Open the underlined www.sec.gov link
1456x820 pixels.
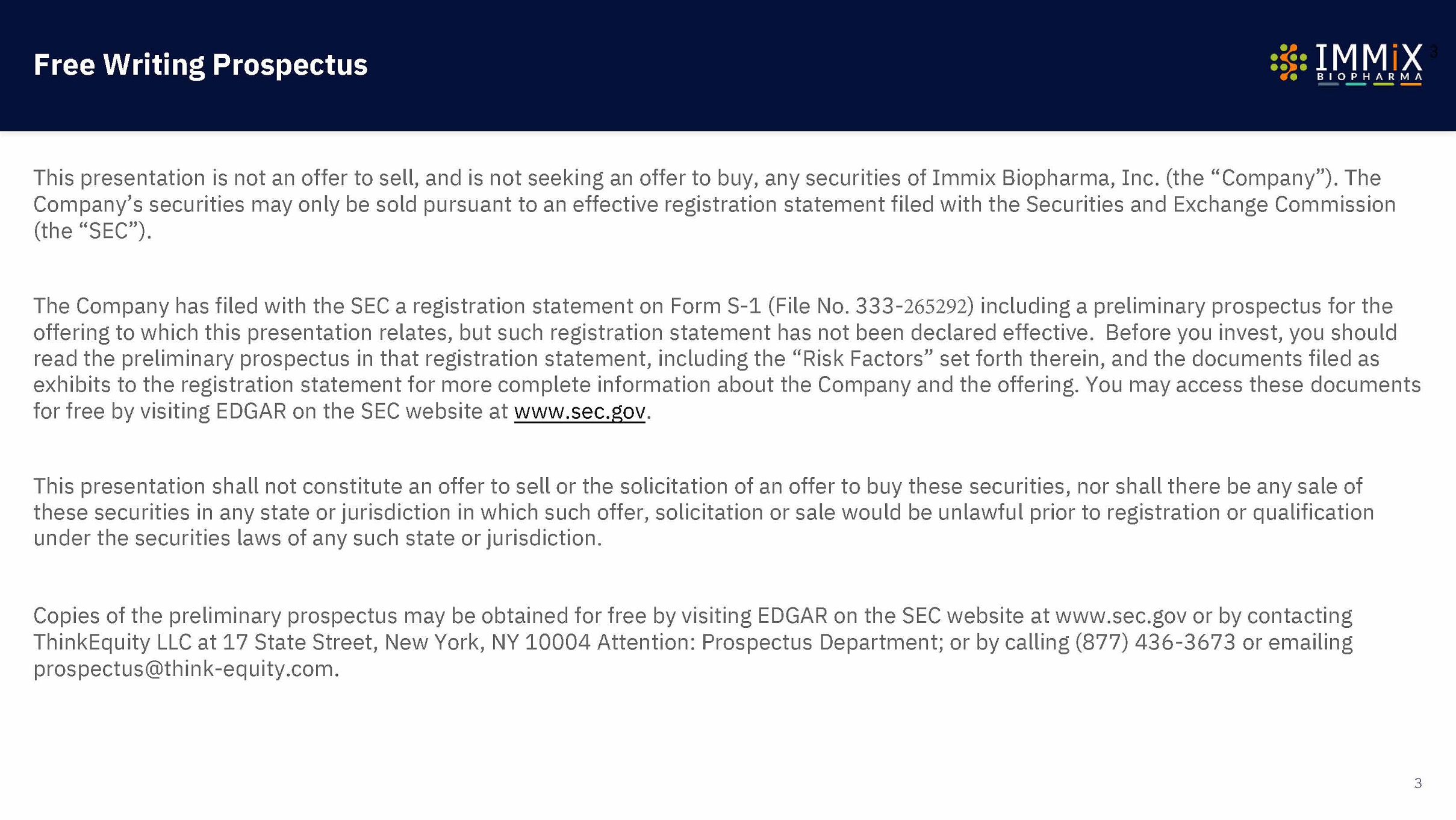click(x=579, y=412)
